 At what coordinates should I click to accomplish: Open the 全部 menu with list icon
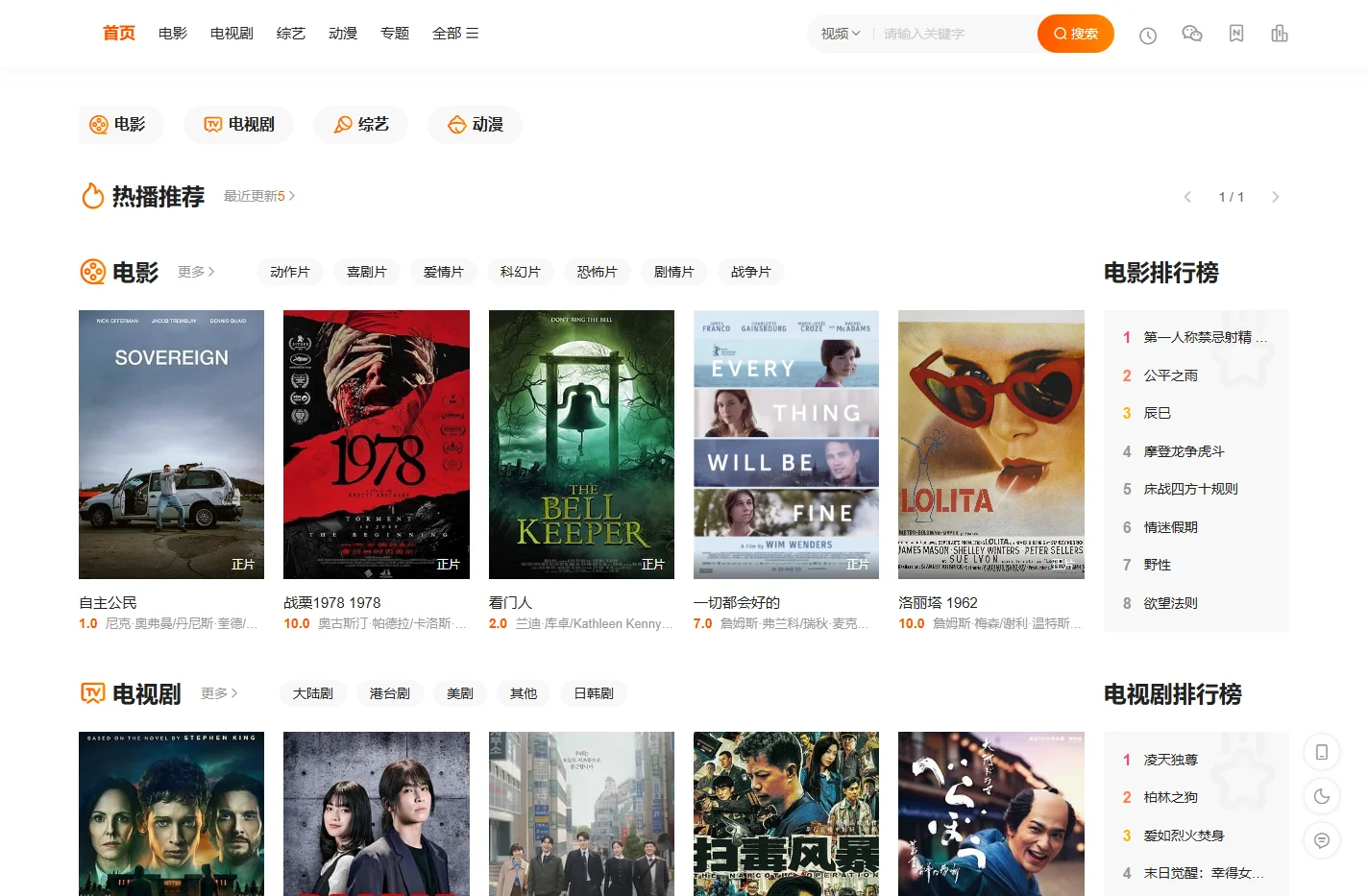click(x=455, y=34)
